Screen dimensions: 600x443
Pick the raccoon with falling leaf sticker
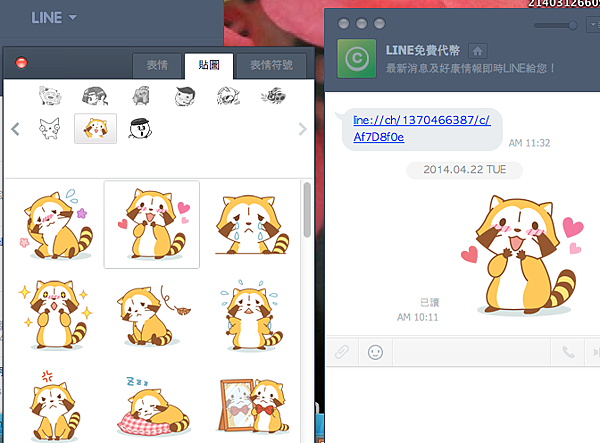pos(153,316)
